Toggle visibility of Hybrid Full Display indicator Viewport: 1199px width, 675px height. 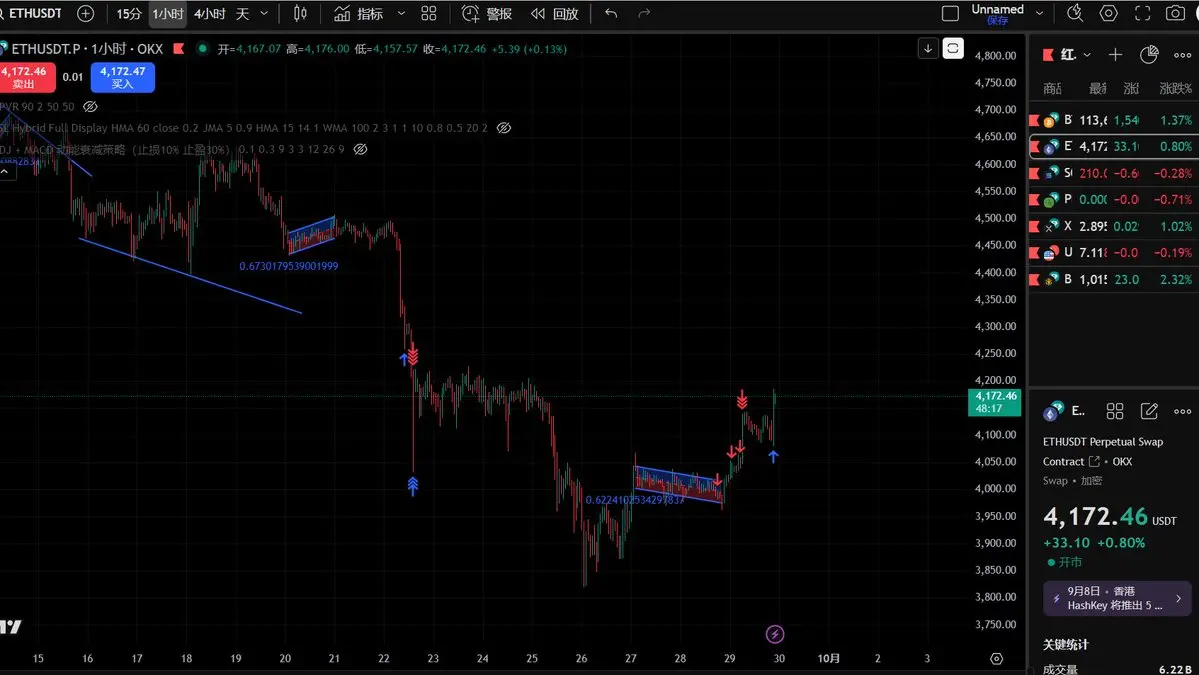point(504,128)
